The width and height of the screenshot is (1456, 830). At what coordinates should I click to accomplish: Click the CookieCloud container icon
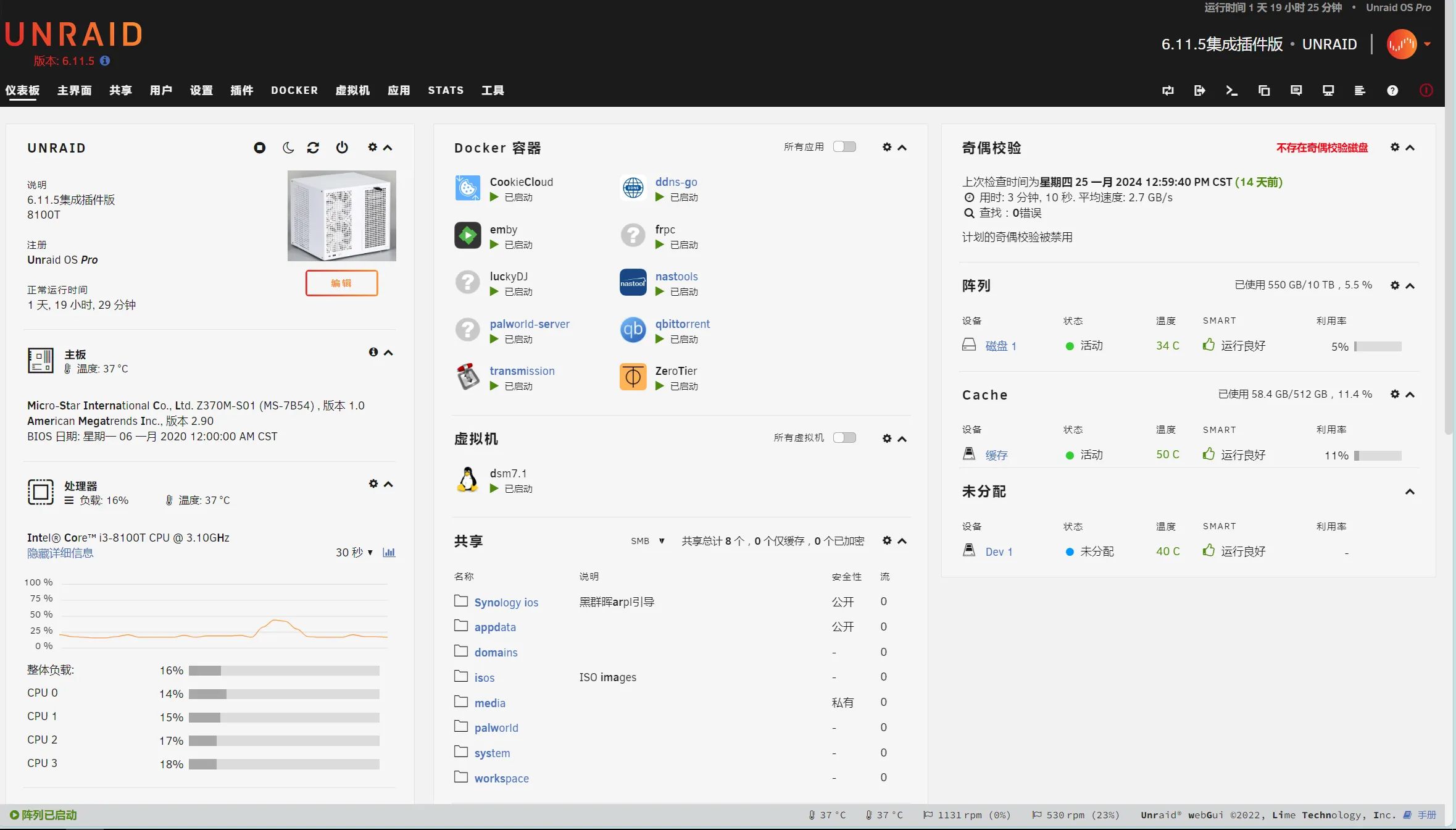(468, 188)
